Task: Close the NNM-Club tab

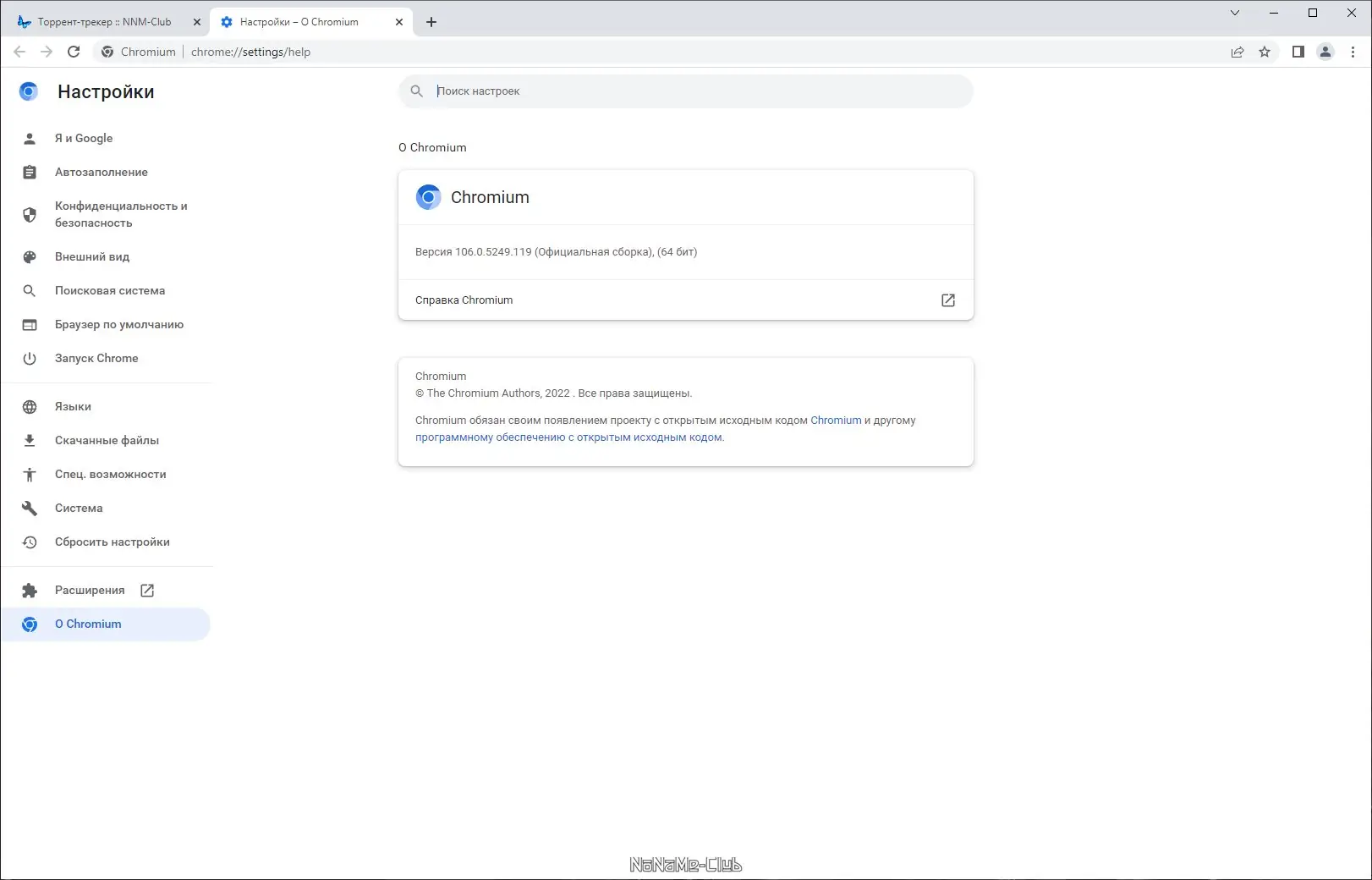Action: pyautogui.click(x=197, y=22)
